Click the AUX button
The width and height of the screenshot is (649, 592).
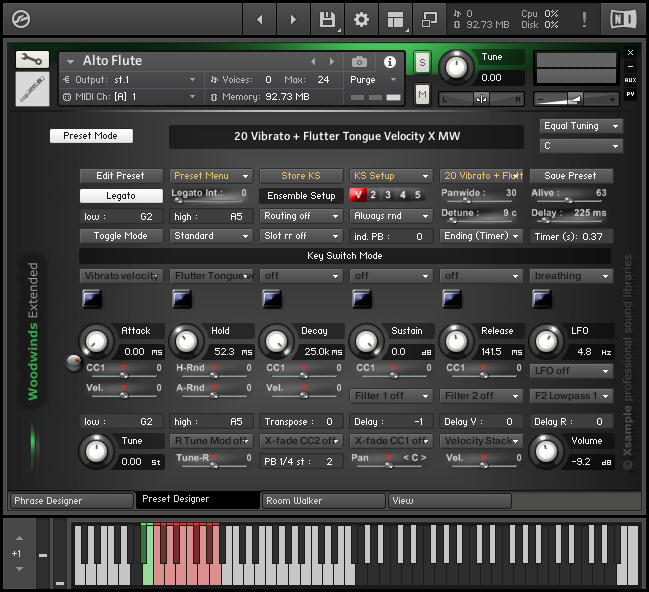(630, 80)
